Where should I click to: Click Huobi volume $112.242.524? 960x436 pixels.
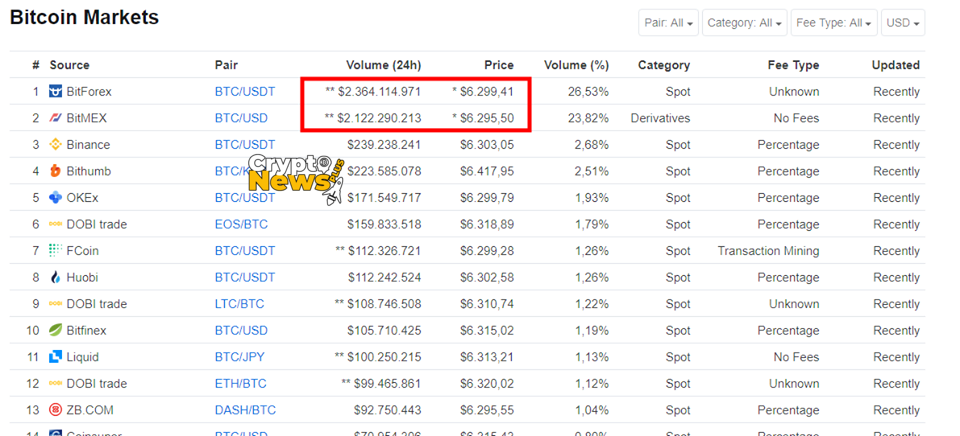384,277
